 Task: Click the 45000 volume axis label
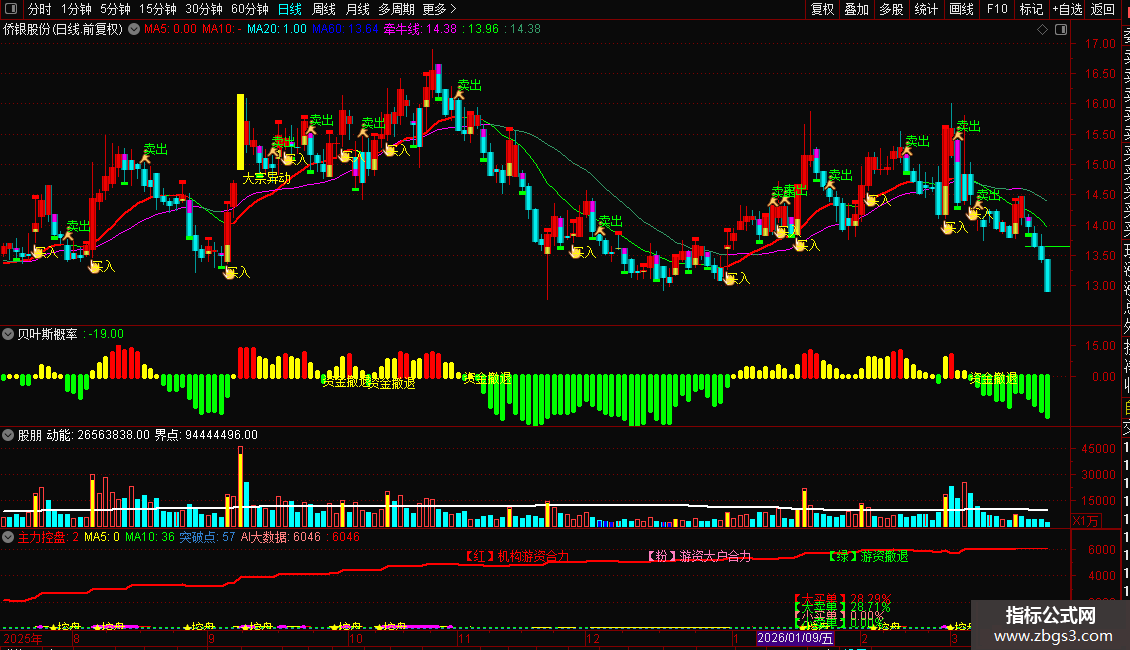(x=1098, y=449)
